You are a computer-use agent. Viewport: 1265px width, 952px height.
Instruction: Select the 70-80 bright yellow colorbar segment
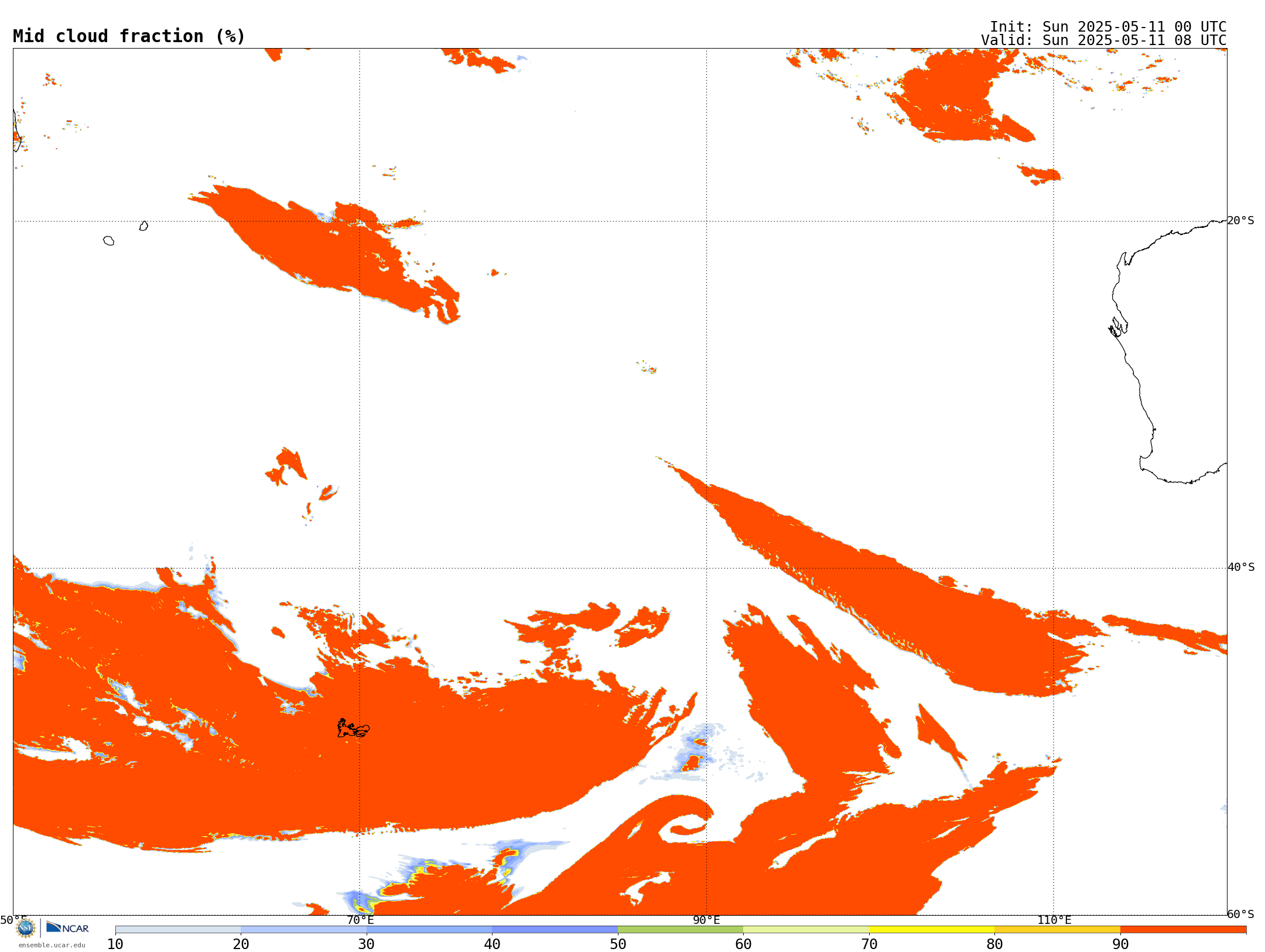932,930
